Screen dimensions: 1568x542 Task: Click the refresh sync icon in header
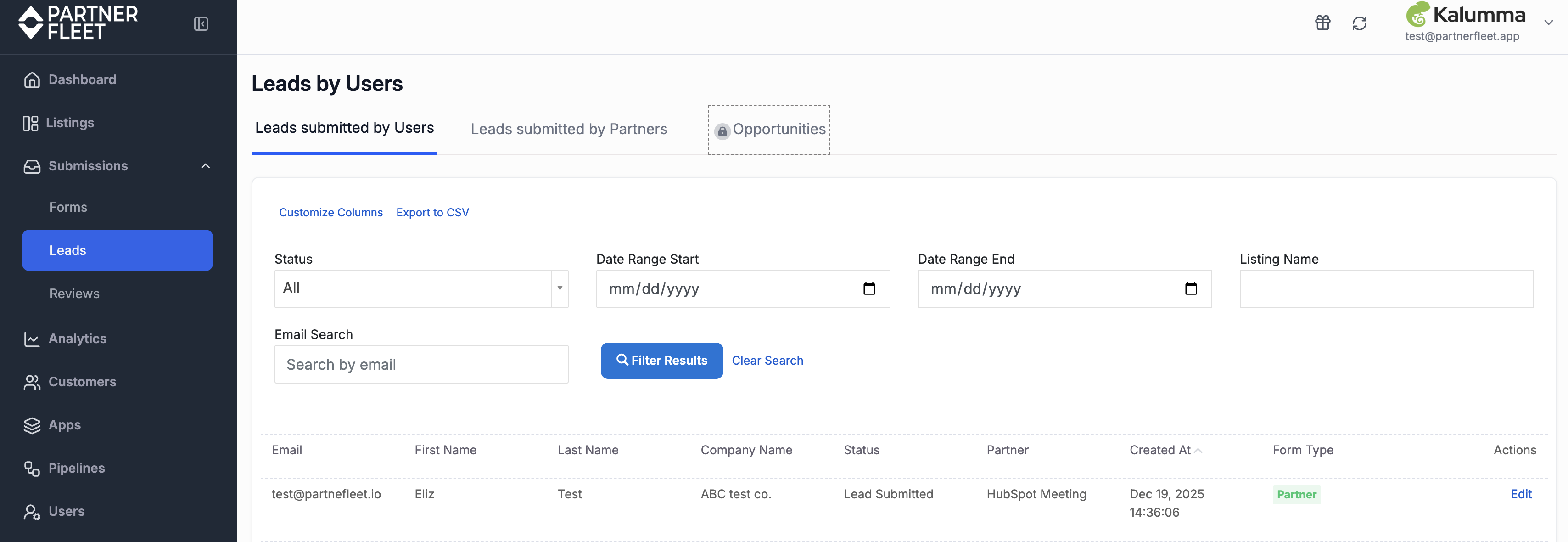click(x=1359, y=23)
